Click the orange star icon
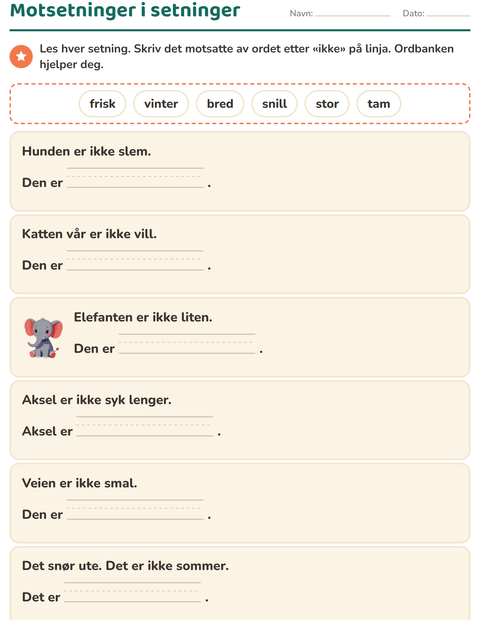This screenshot has width=480, height=620. (21, 57)
